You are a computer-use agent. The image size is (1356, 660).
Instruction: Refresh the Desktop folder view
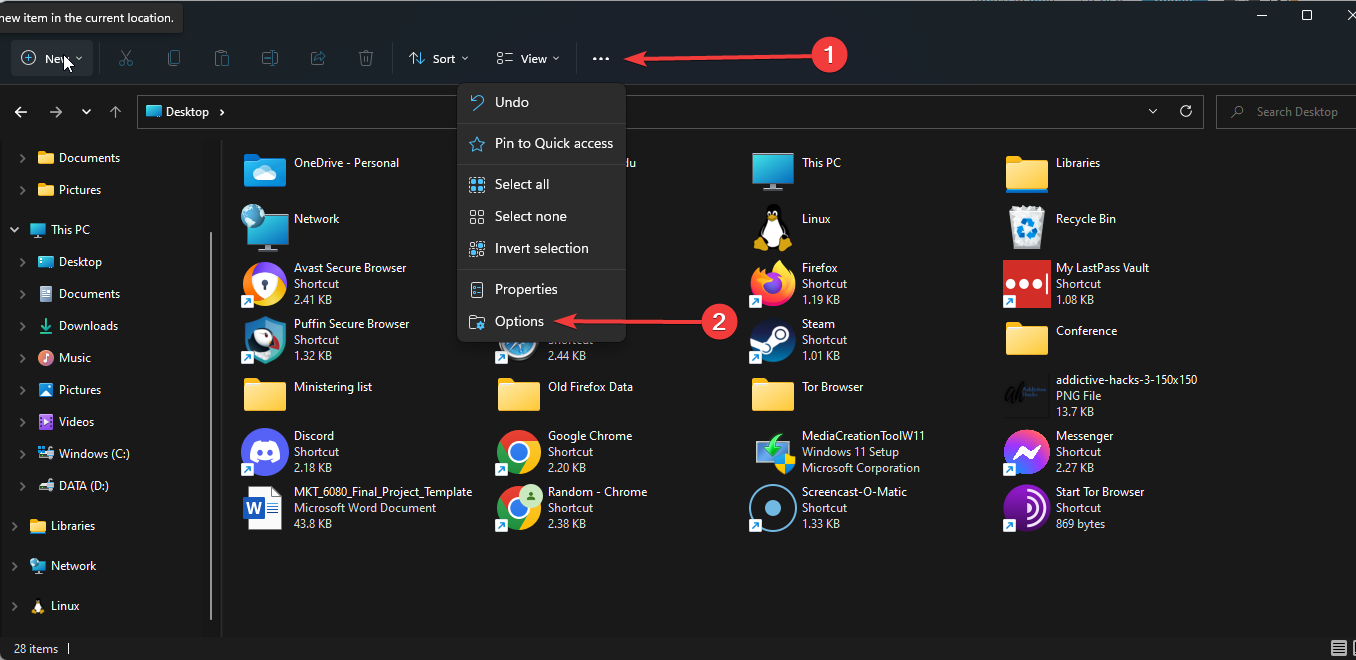1186,112
